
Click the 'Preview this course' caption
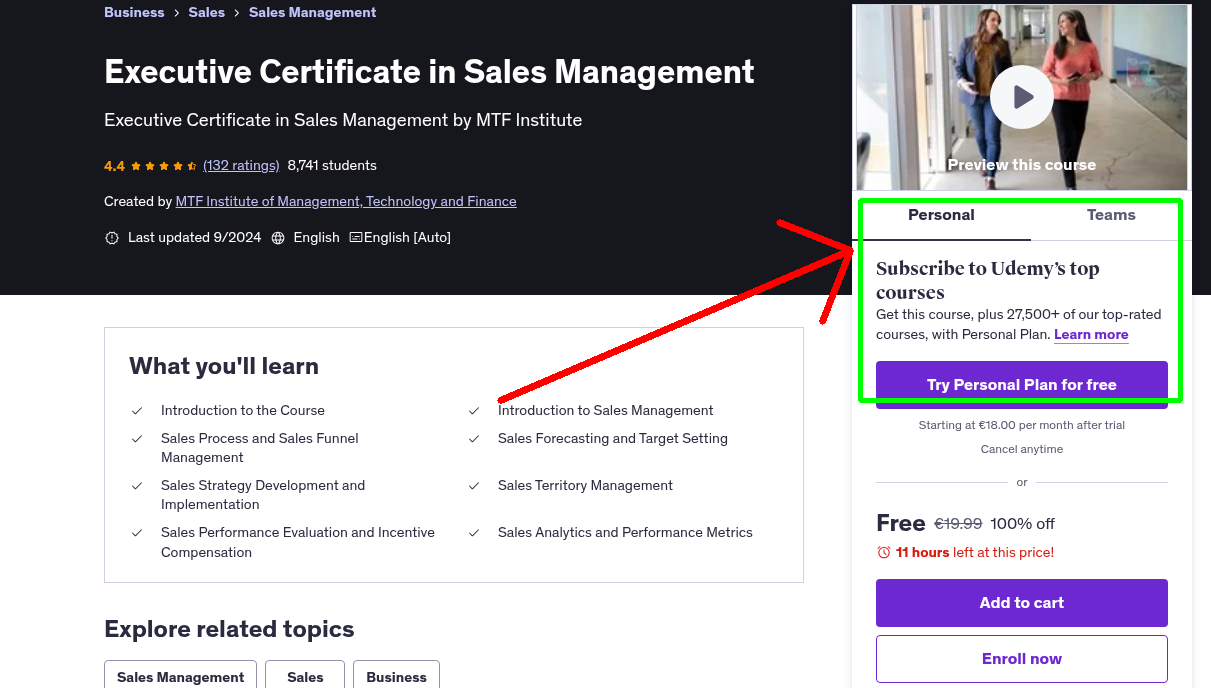(1022, 165)
